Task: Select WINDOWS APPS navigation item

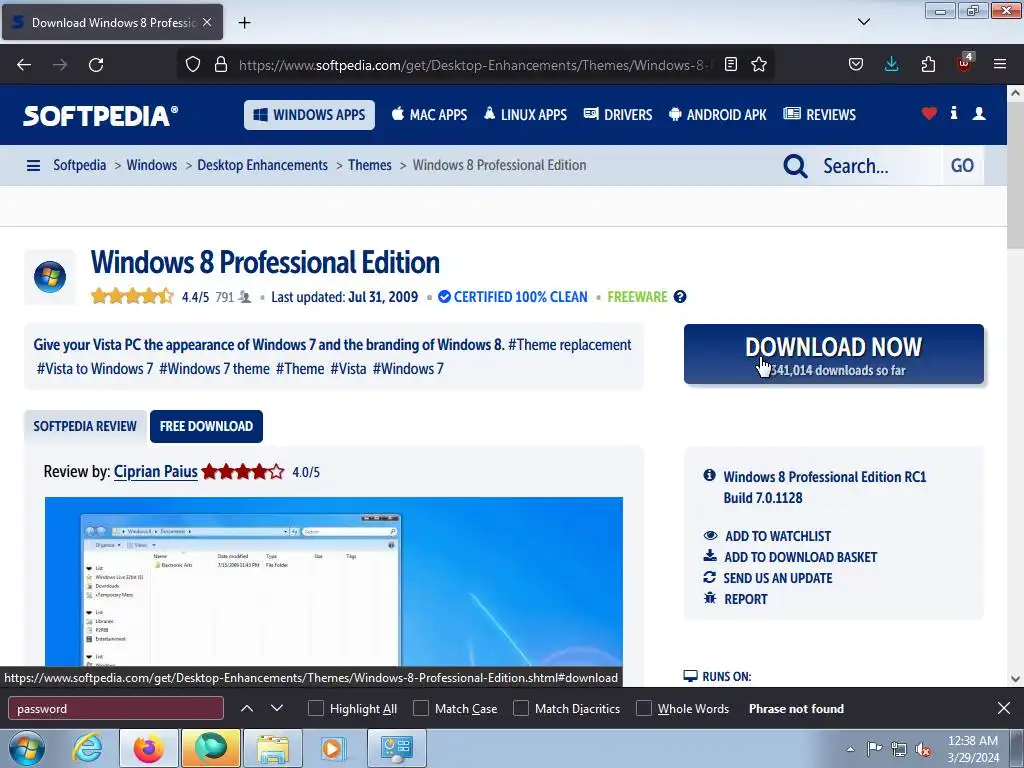Action: 310,115
